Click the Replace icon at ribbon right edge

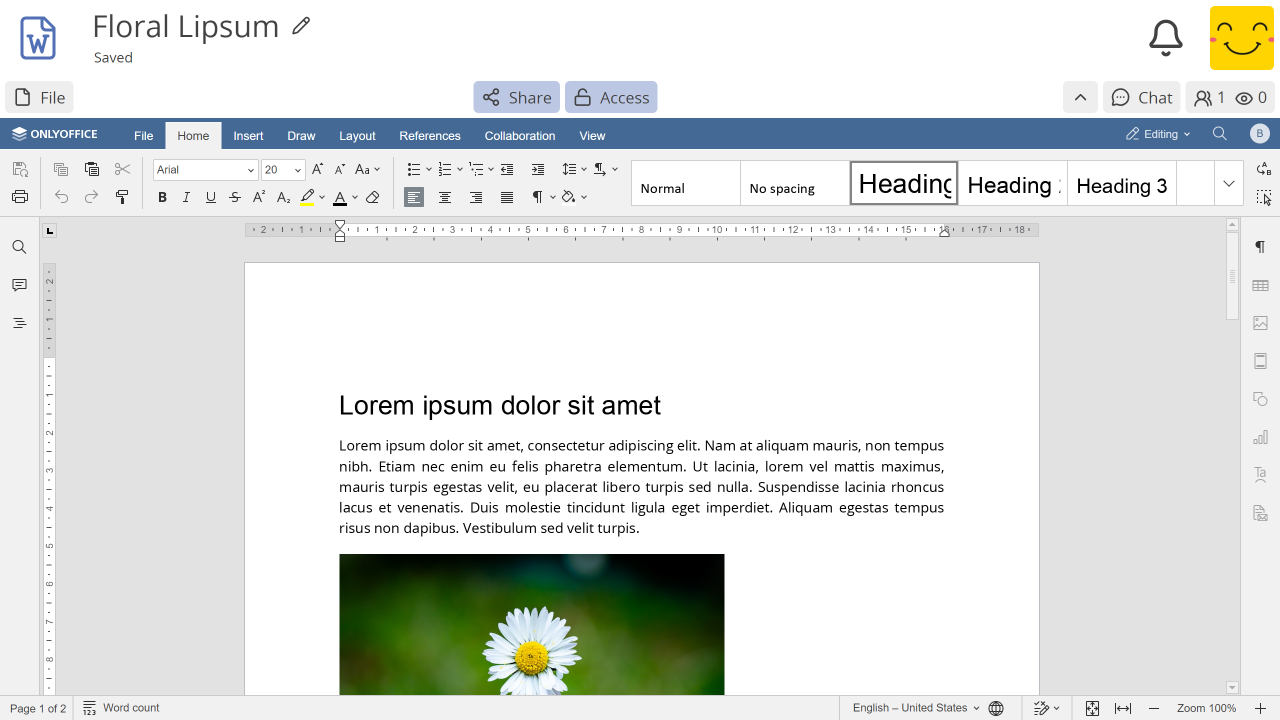point(1264,169)
